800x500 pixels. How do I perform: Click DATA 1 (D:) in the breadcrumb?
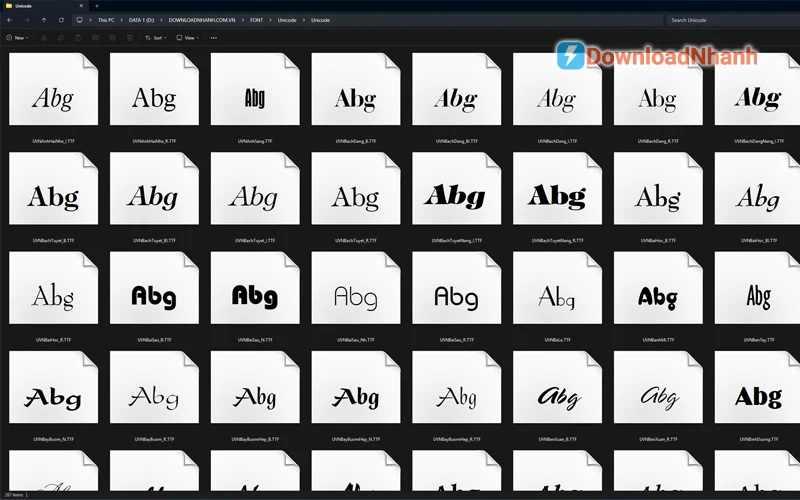tap(141, 20)
